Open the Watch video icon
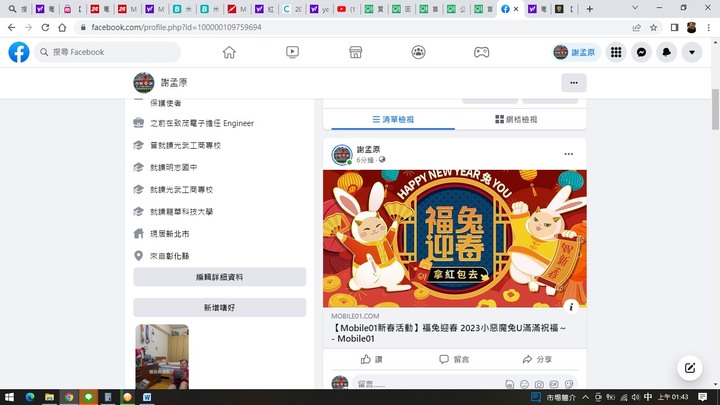This screenshot has width=720, height=405. [x=292, y=52]
